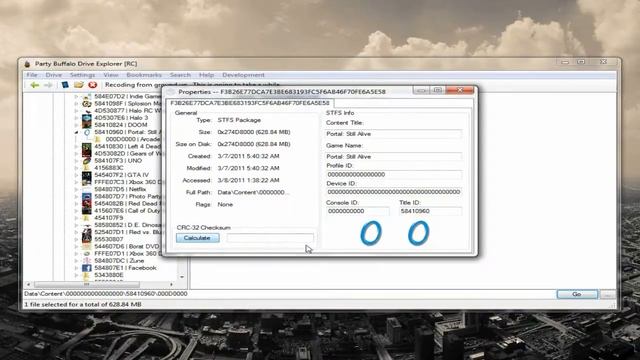
Task: Click the Portal: Still Alive ring icon
Action: pos(87,132)
